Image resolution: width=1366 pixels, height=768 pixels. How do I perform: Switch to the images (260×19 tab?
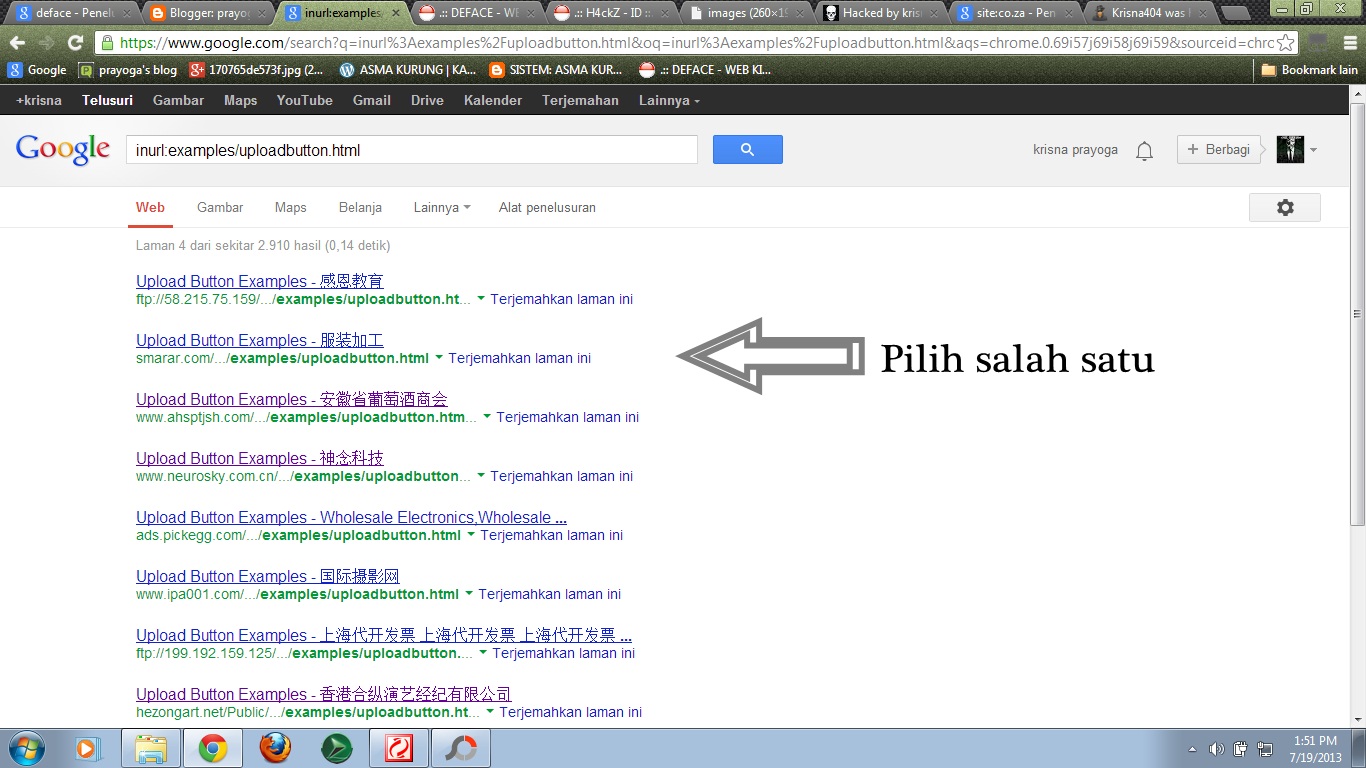[x=745, y=14]
